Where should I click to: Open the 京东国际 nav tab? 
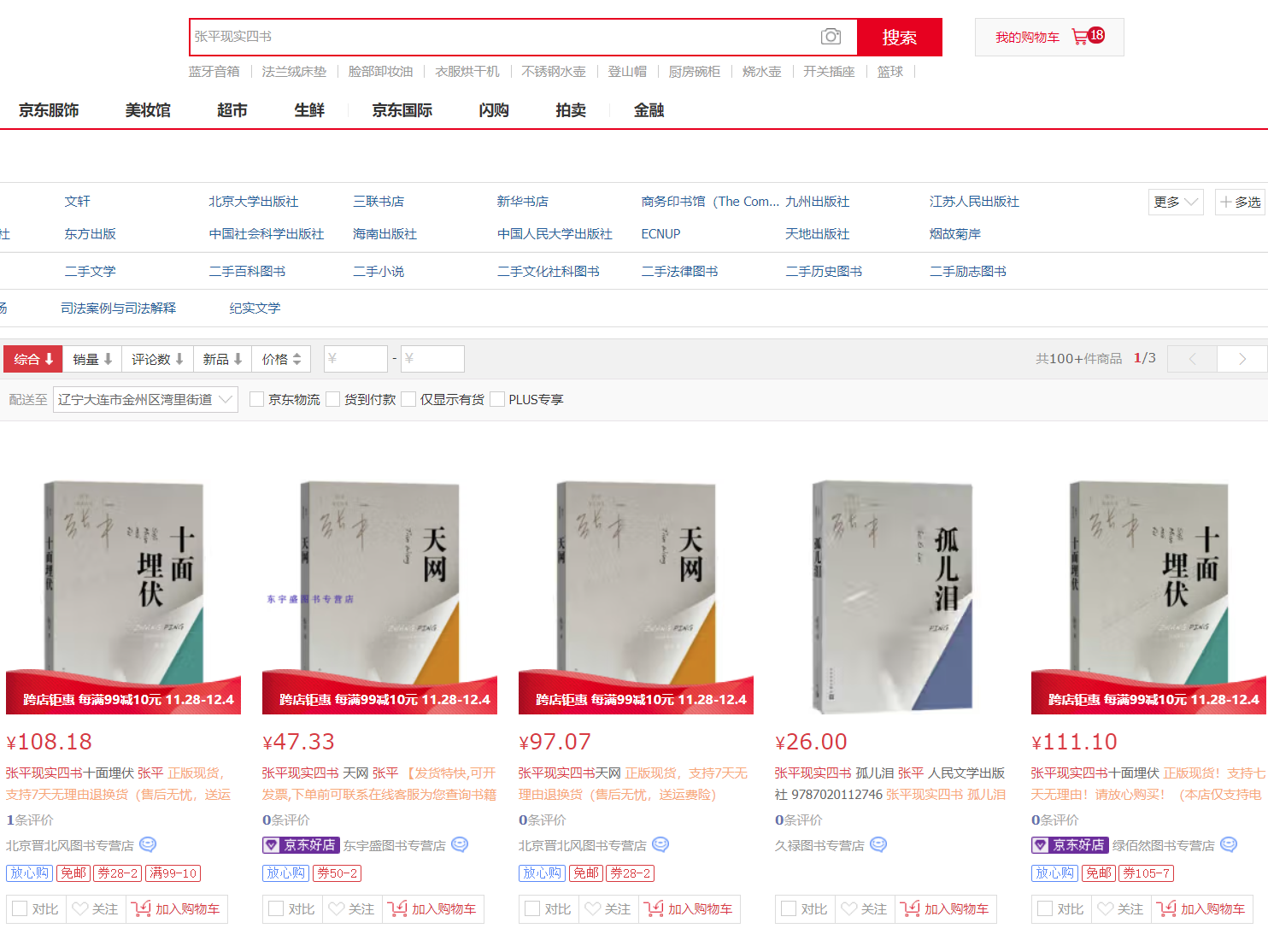[x=402, y=110]
